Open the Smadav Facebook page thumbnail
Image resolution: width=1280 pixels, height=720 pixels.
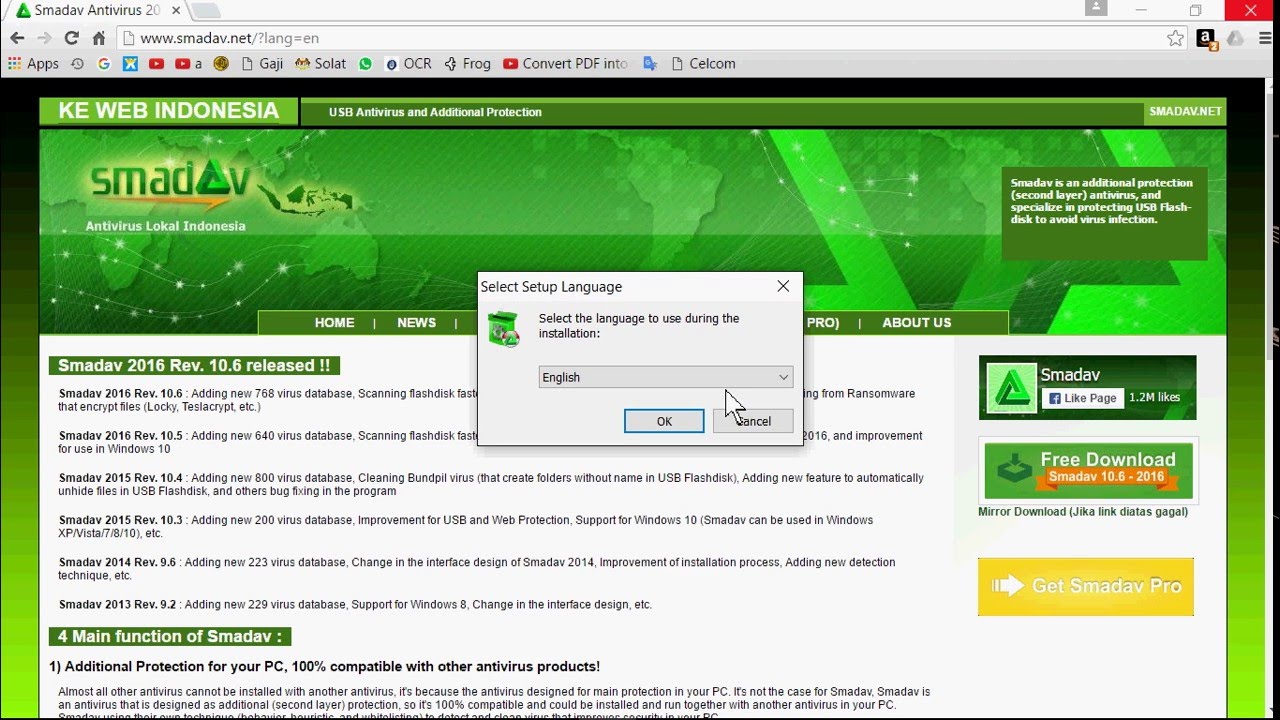coord(1011,388)
